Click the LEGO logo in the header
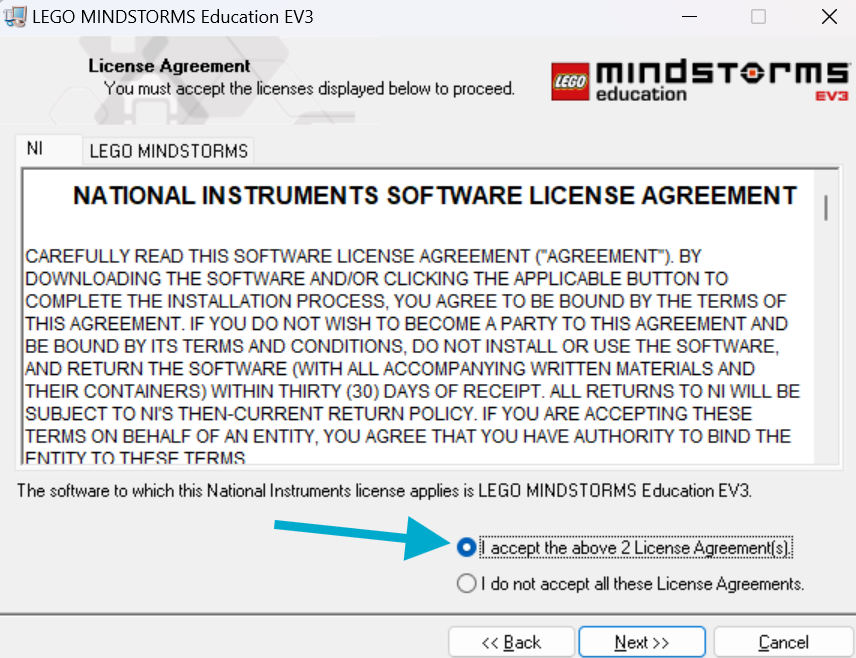Screen dimensions: 856x658 click(x=570, y=81)
